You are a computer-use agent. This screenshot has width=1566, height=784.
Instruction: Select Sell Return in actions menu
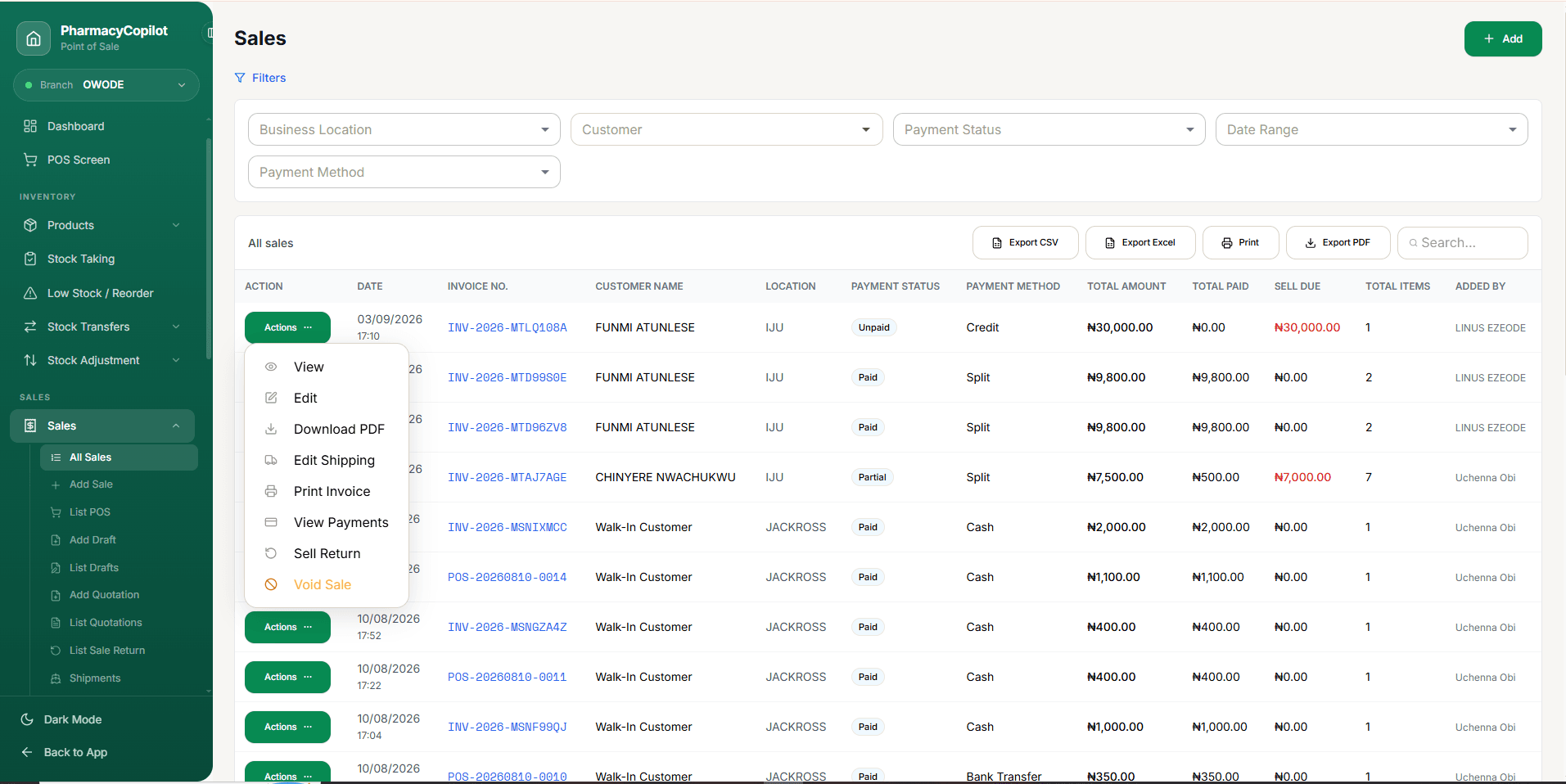[x=327, y=553]
